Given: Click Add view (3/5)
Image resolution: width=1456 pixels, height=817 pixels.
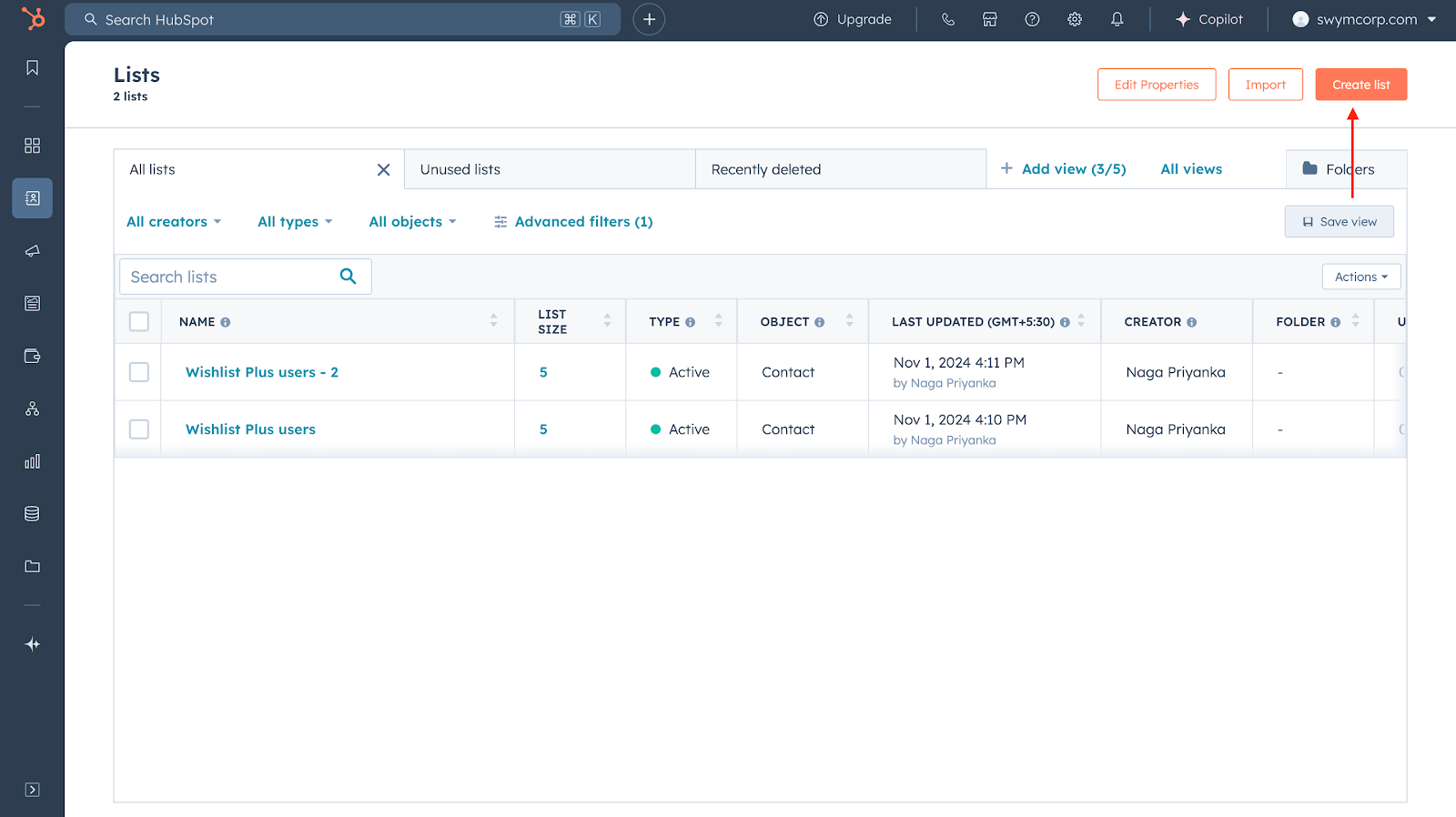Looking at the screenshot, I should pos(1063,169).
